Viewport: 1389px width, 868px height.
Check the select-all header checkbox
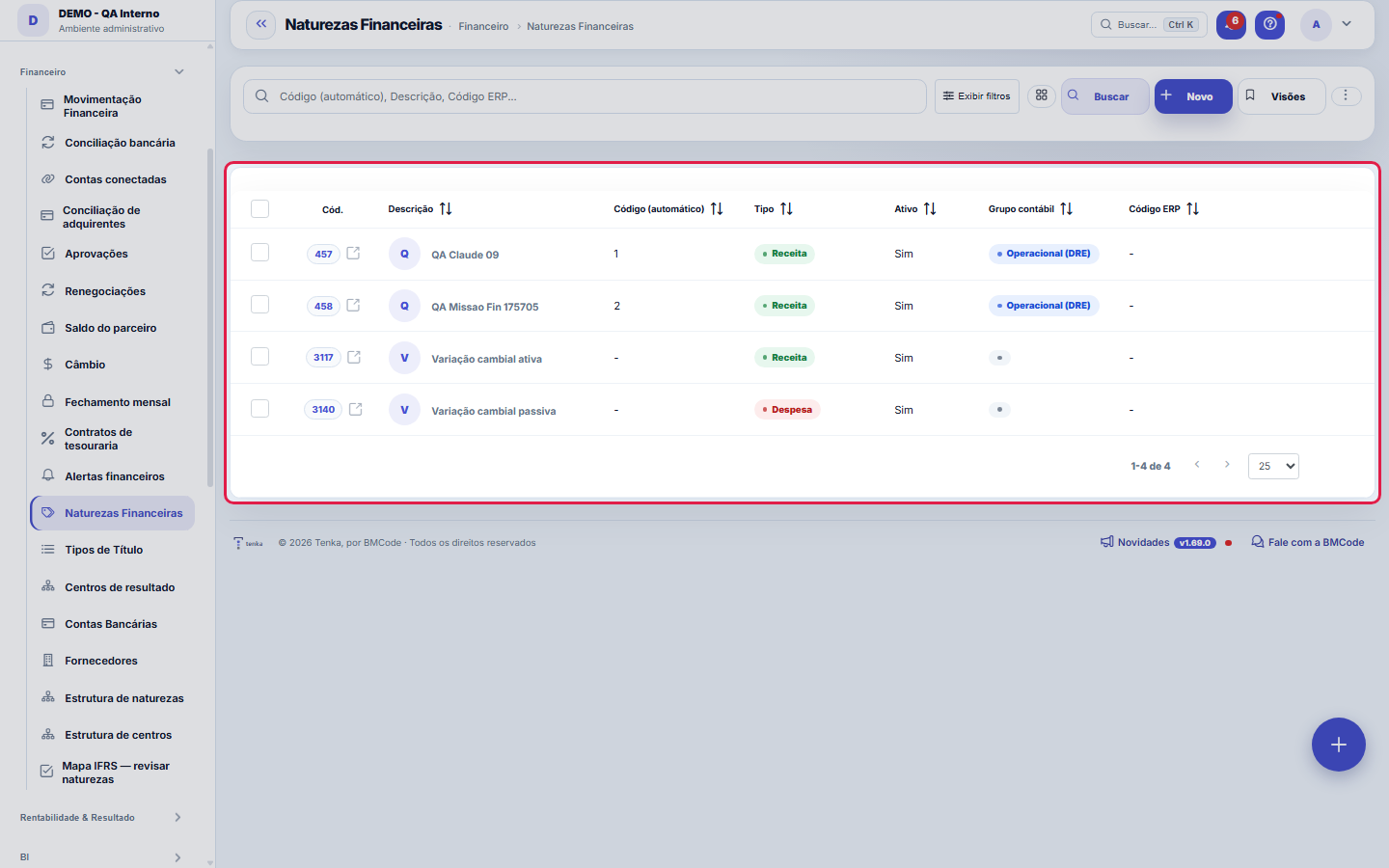coord(259,209)
